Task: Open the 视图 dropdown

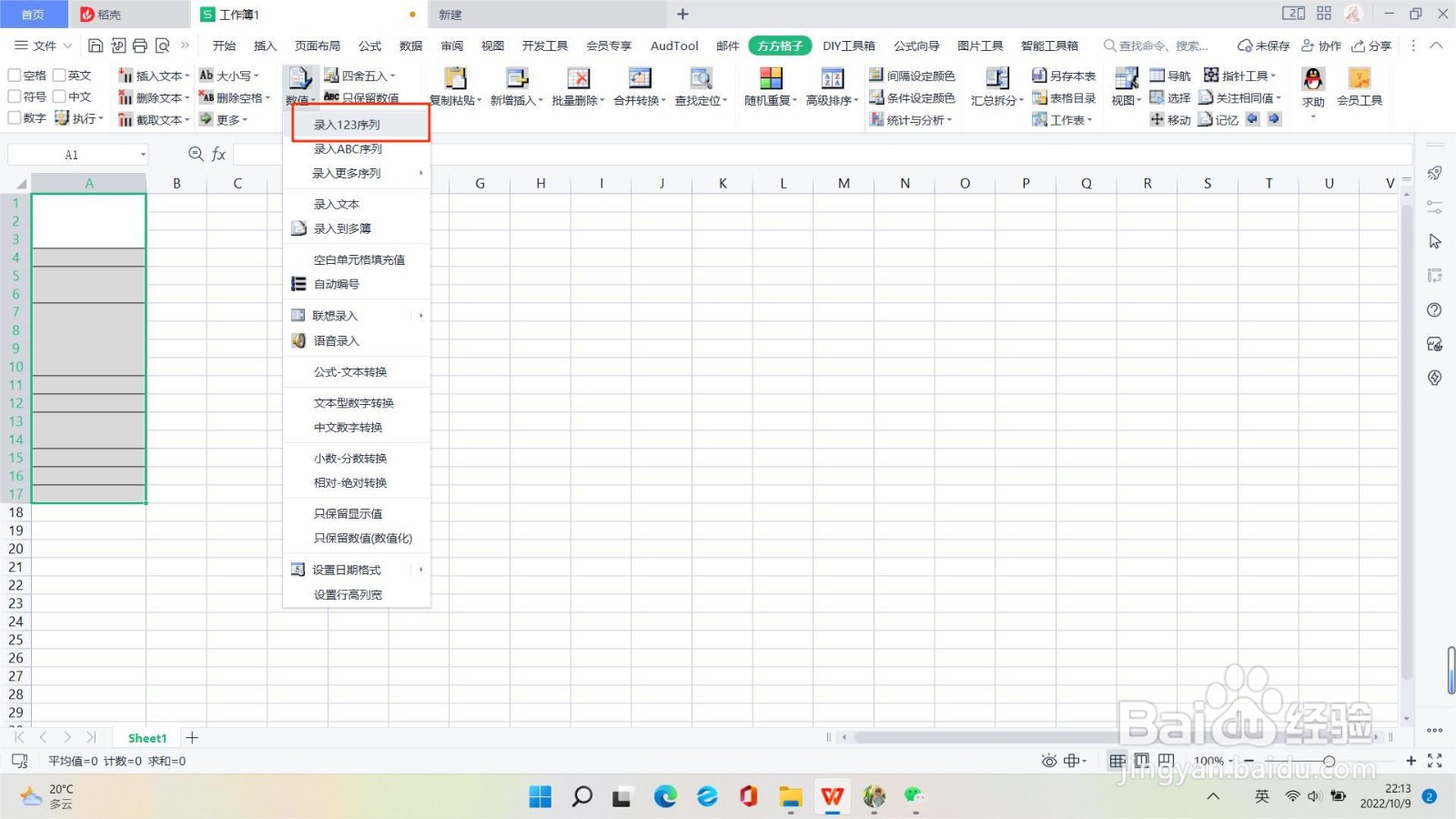Action: pos(1125,97)
